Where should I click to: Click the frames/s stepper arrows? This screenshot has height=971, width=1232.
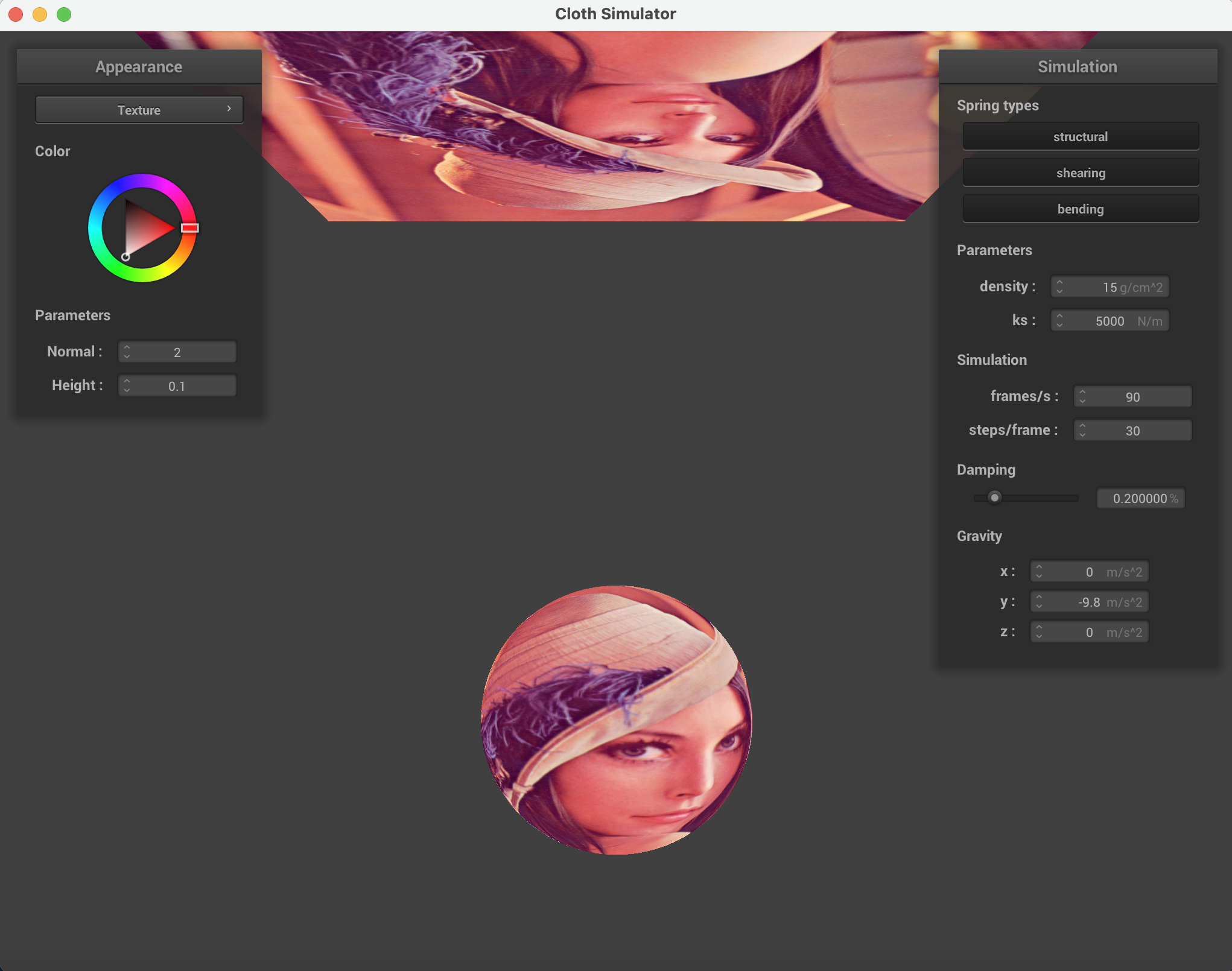point(1082,396)
